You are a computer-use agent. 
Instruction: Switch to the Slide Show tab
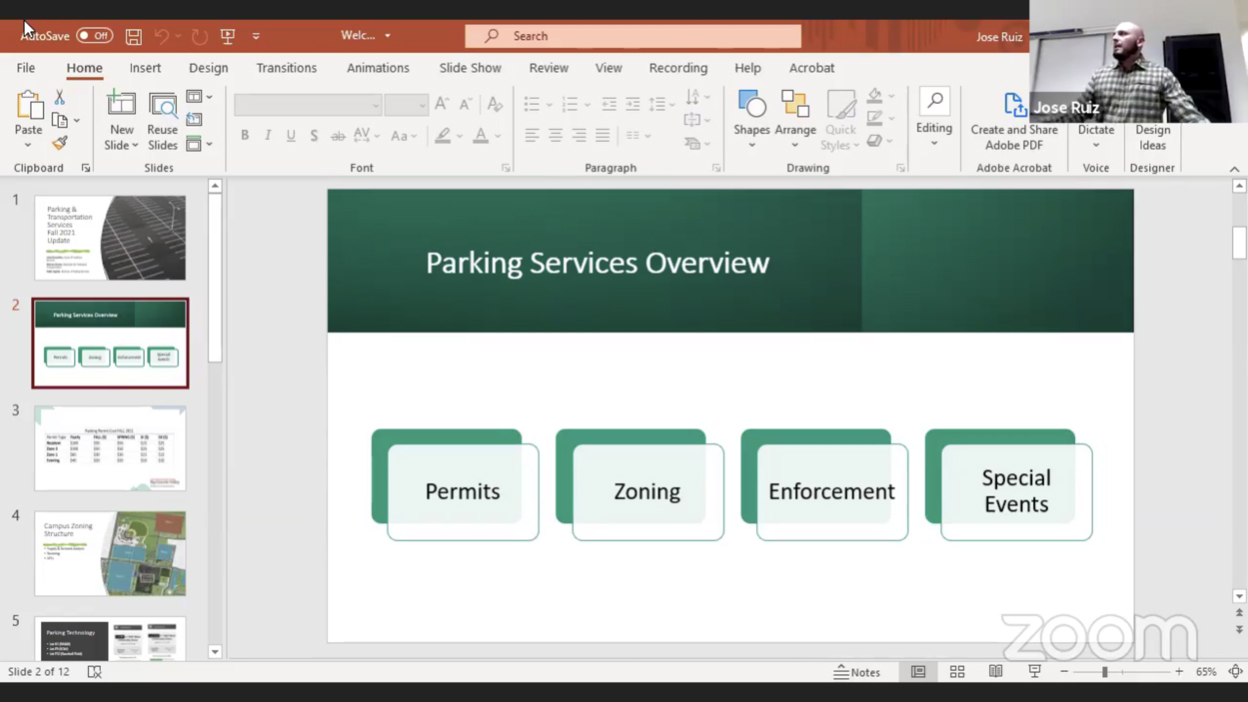[470, 68]
